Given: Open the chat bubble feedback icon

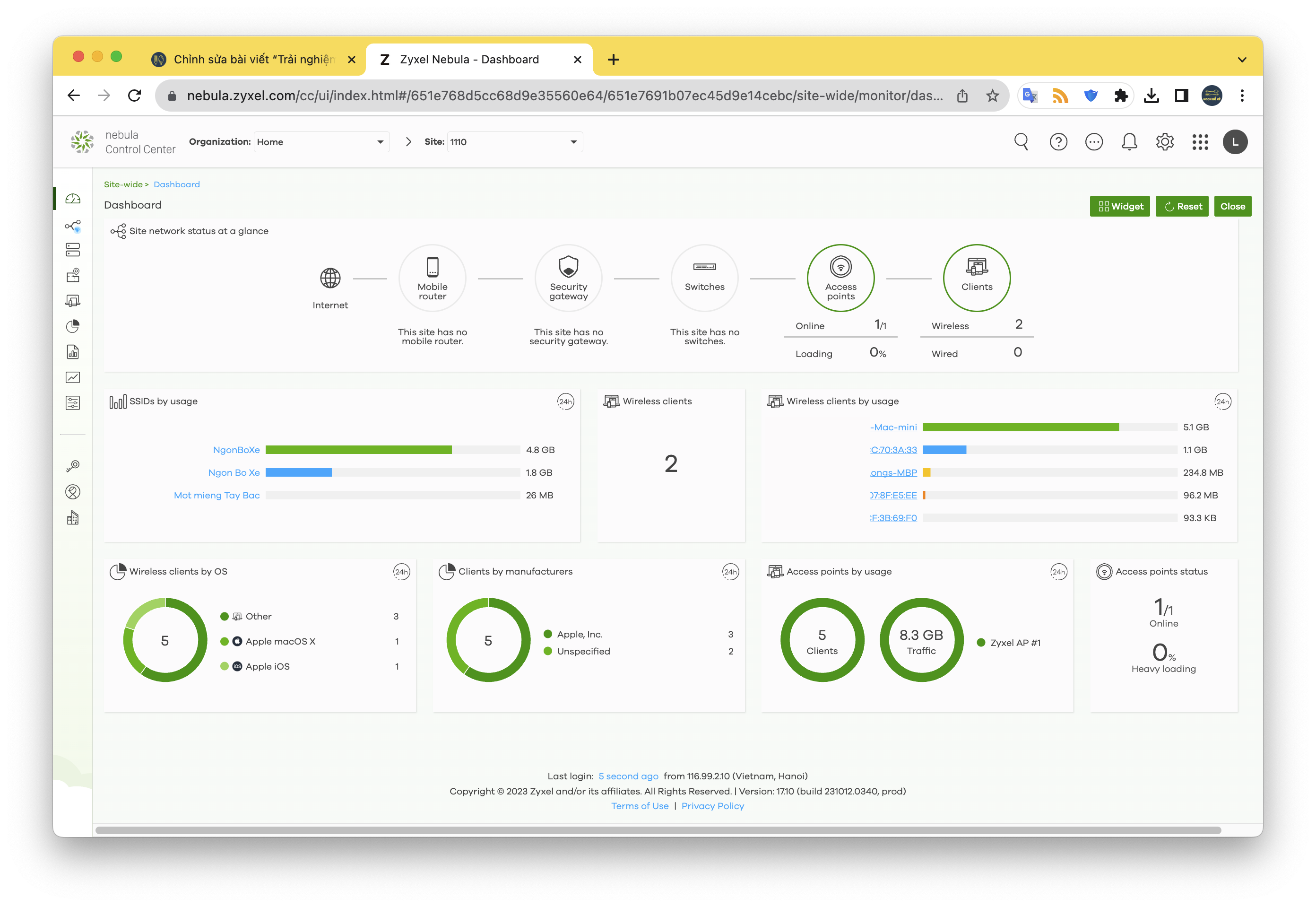Looking at the screenshot, I should coord(1093,141).
